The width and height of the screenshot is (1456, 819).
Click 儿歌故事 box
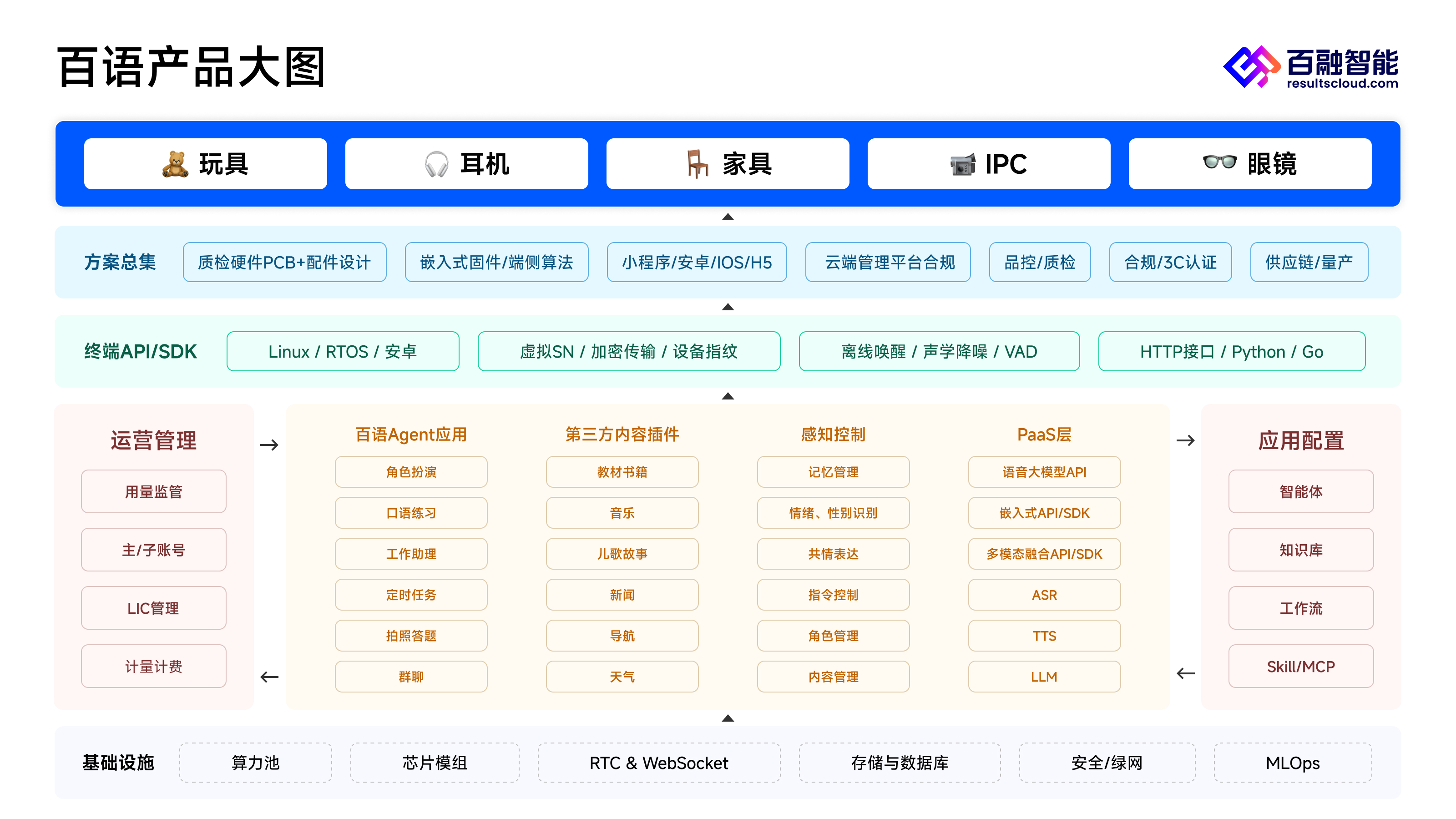(x=622, y=554)
